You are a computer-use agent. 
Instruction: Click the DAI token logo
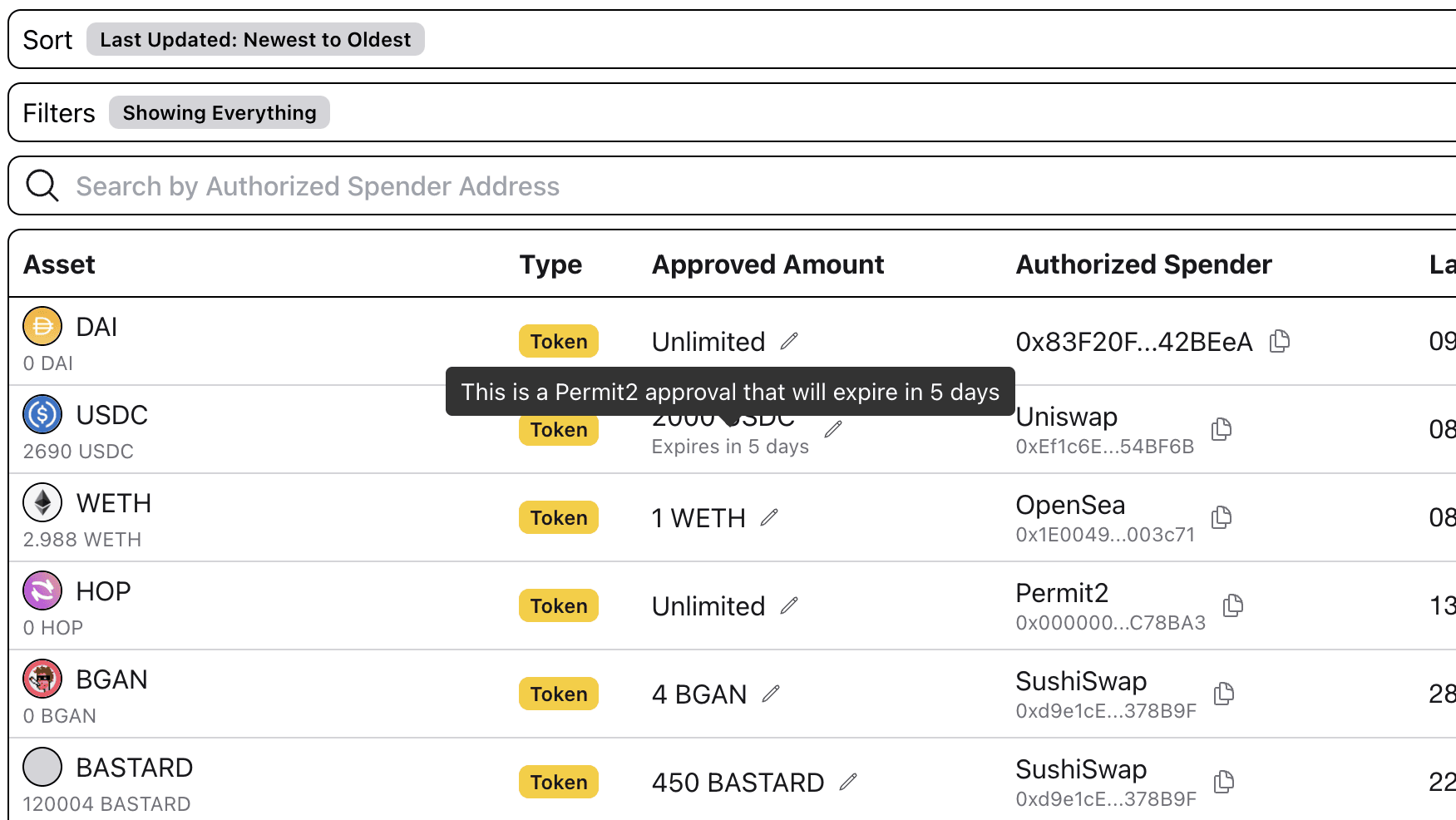pos(42,327)
